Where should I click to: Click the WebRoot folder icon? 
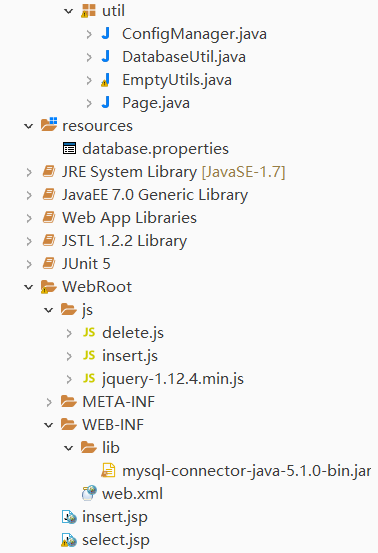tap(48, 287)
